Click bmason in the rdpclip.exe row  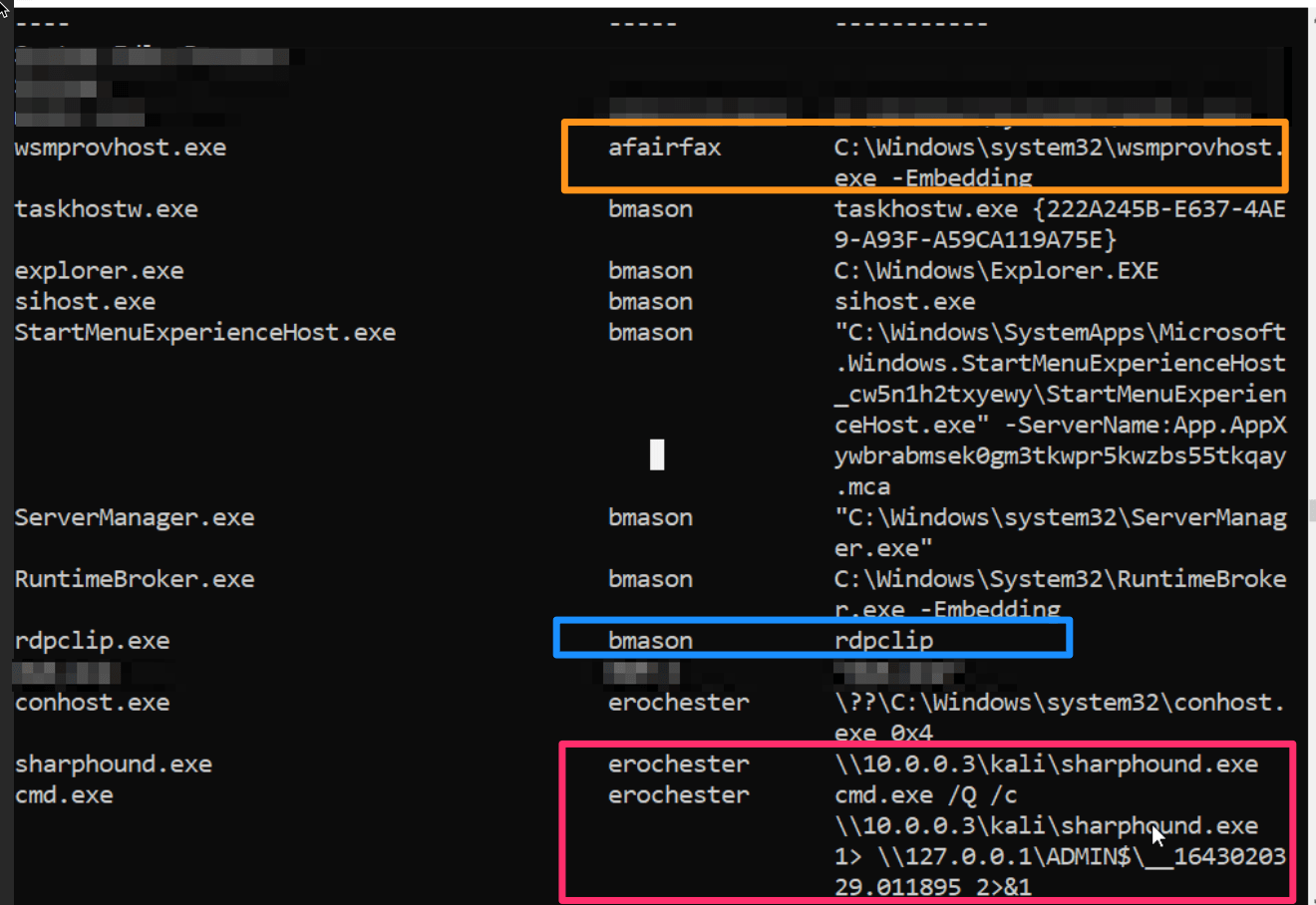(x=651, y=641)
